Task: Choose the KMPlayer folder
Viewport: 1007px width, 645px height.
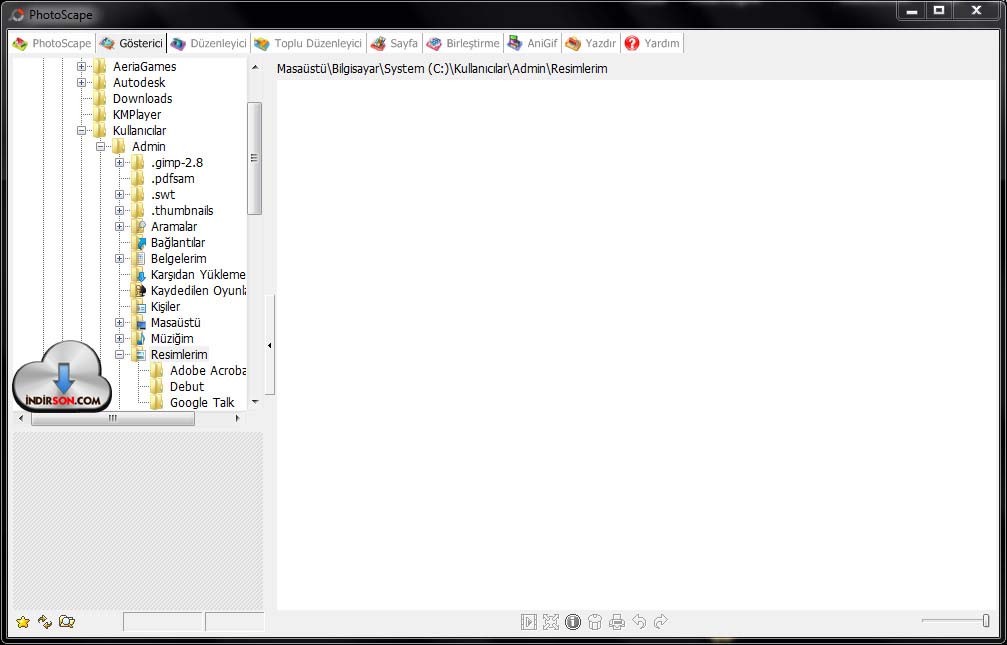Action: point(137,114)
